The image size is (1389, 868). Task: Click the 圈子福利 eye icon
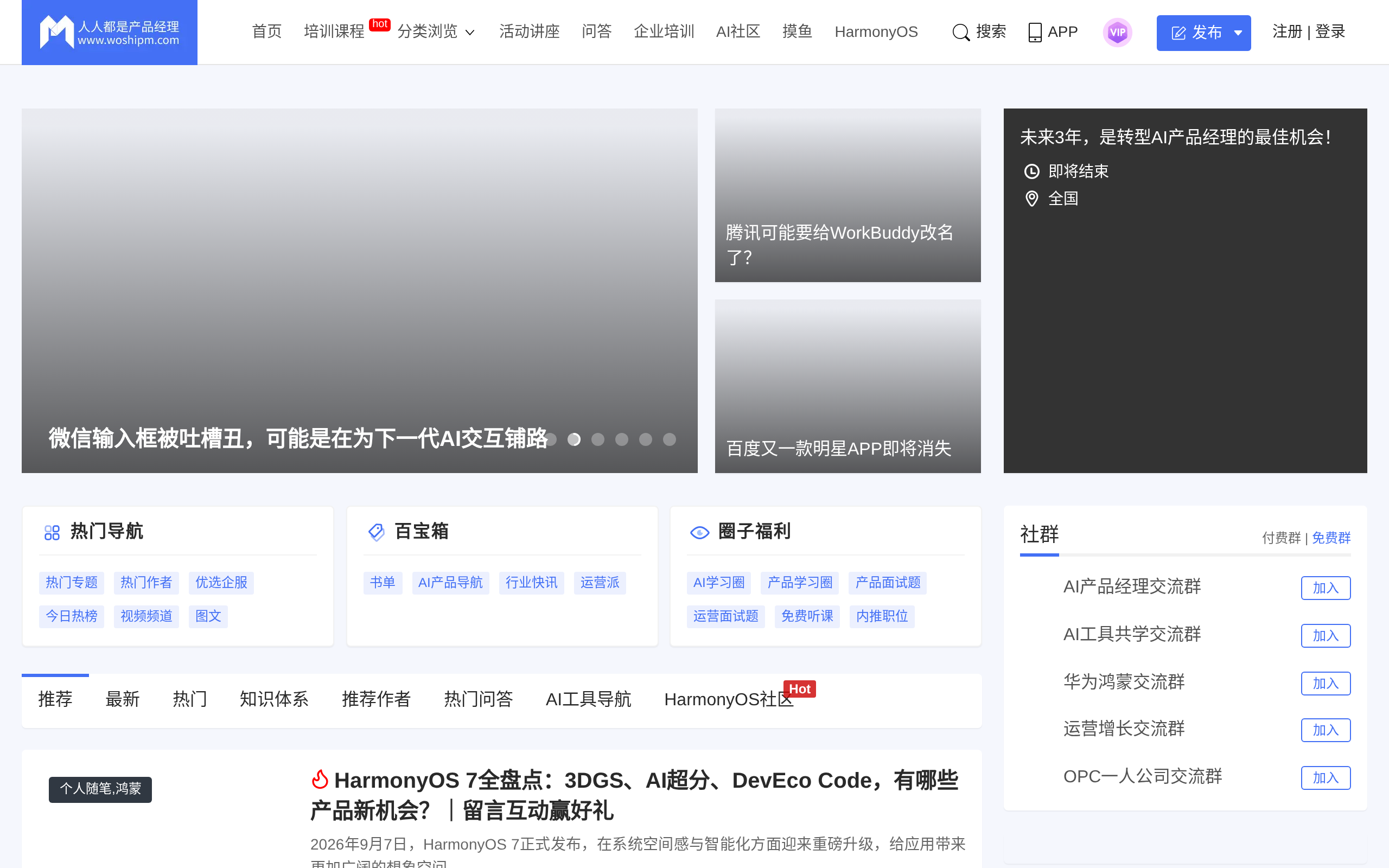[x=700, y=533]
